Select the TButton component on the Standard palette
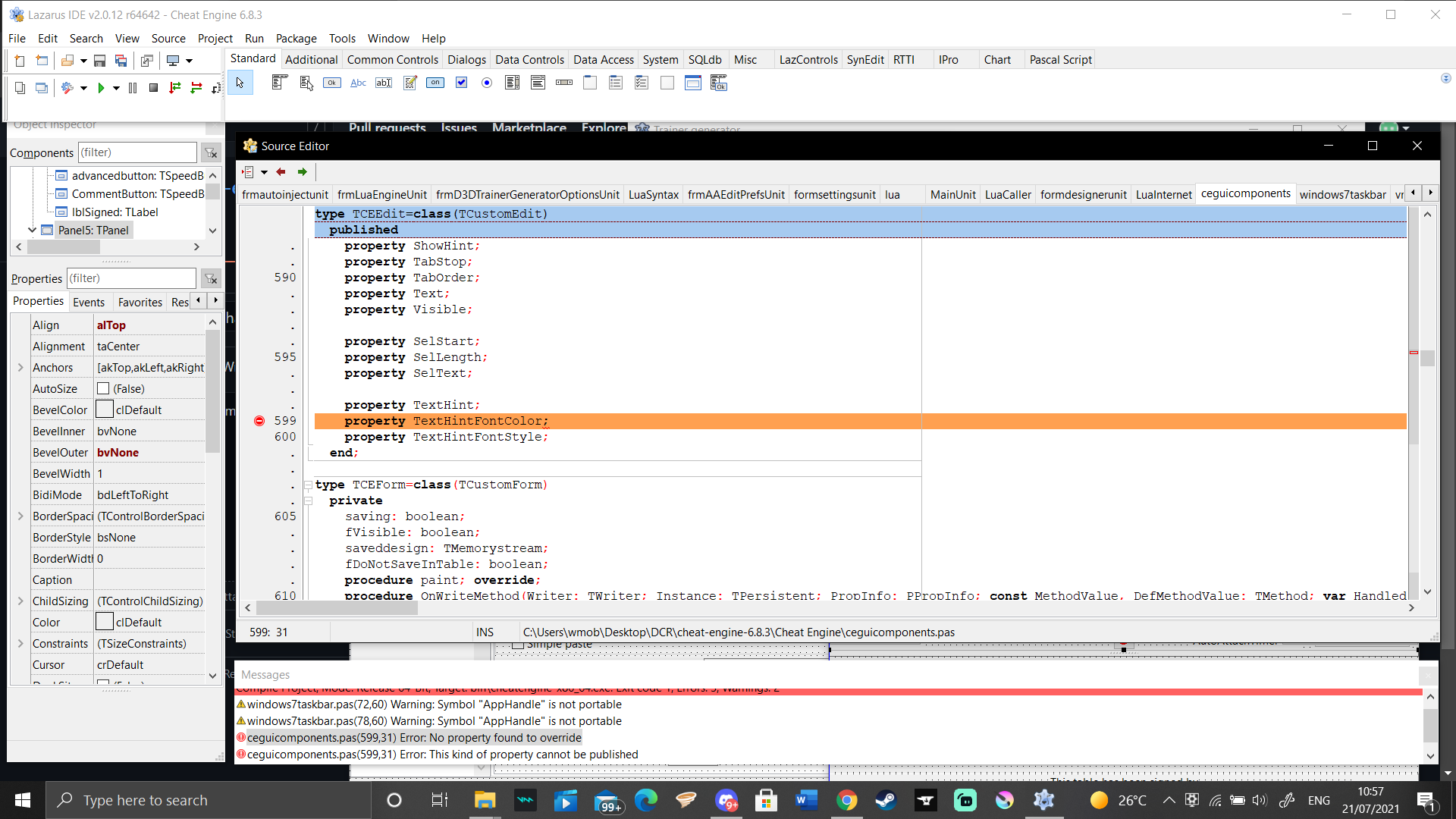This screenshot has height=819, width=1456. (331, 83)
